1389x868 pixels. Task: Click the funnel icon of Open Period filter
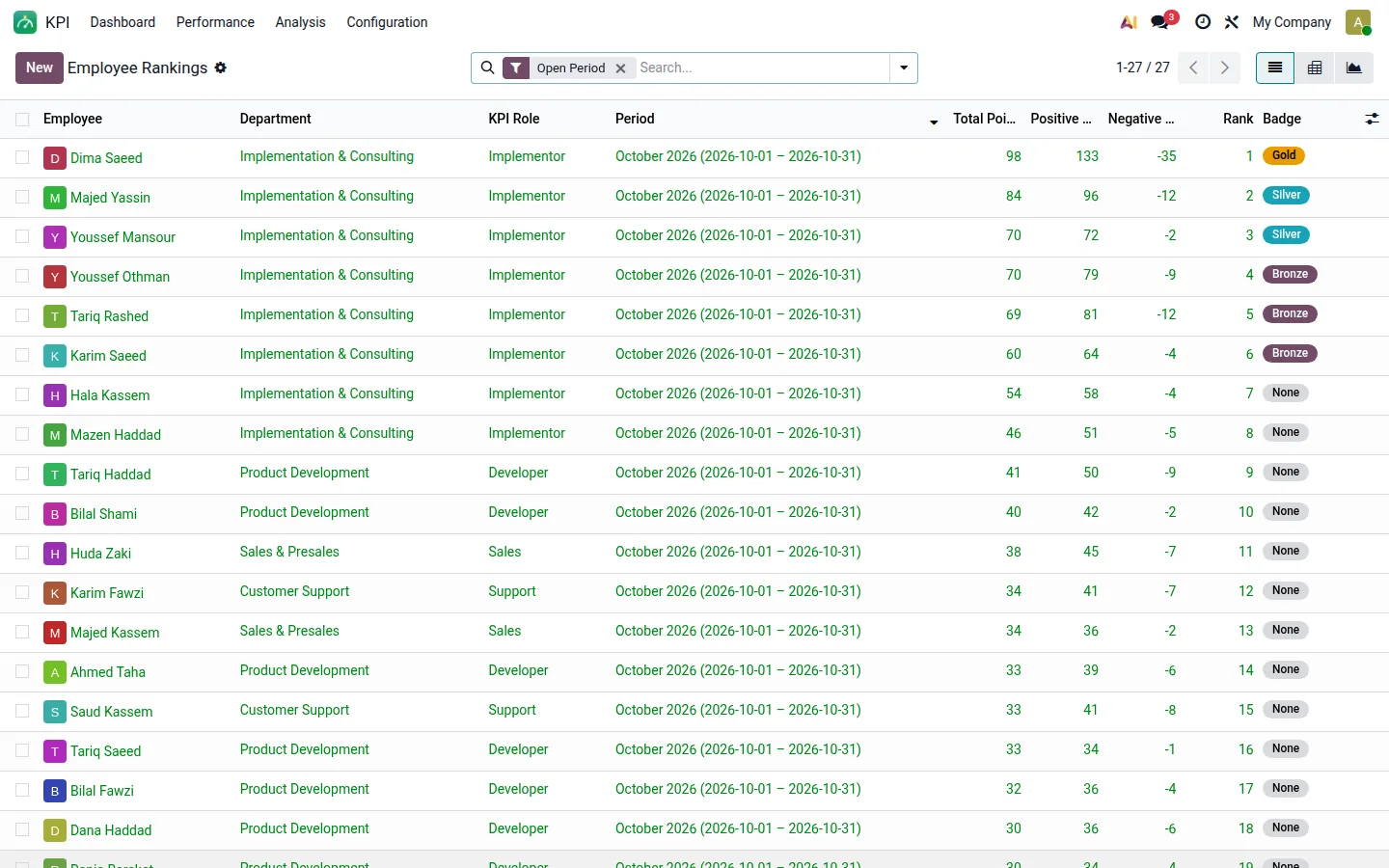tap(517, 68)
